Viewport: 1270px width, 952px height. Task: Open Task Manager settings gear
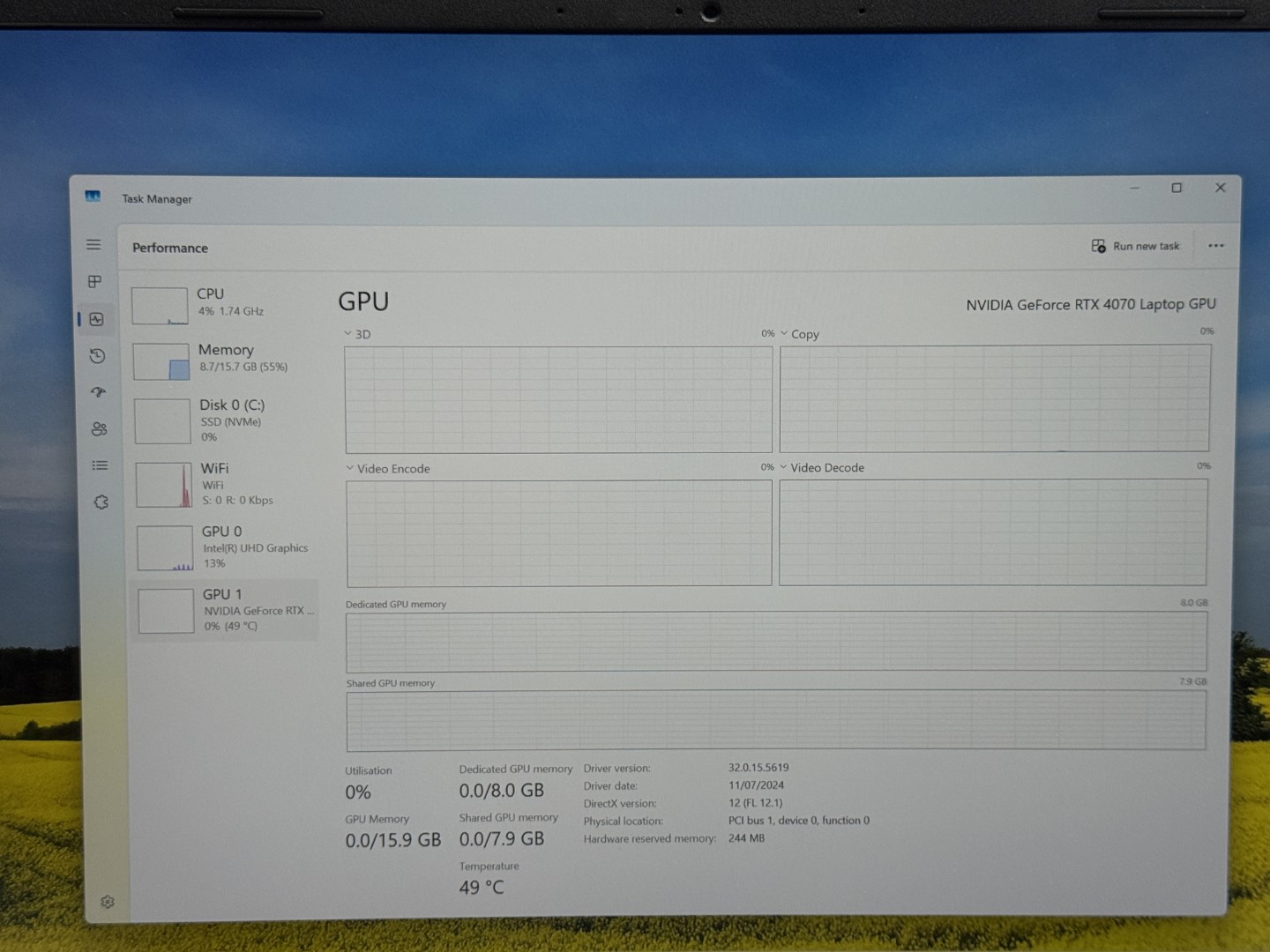(x=108, y=902)
